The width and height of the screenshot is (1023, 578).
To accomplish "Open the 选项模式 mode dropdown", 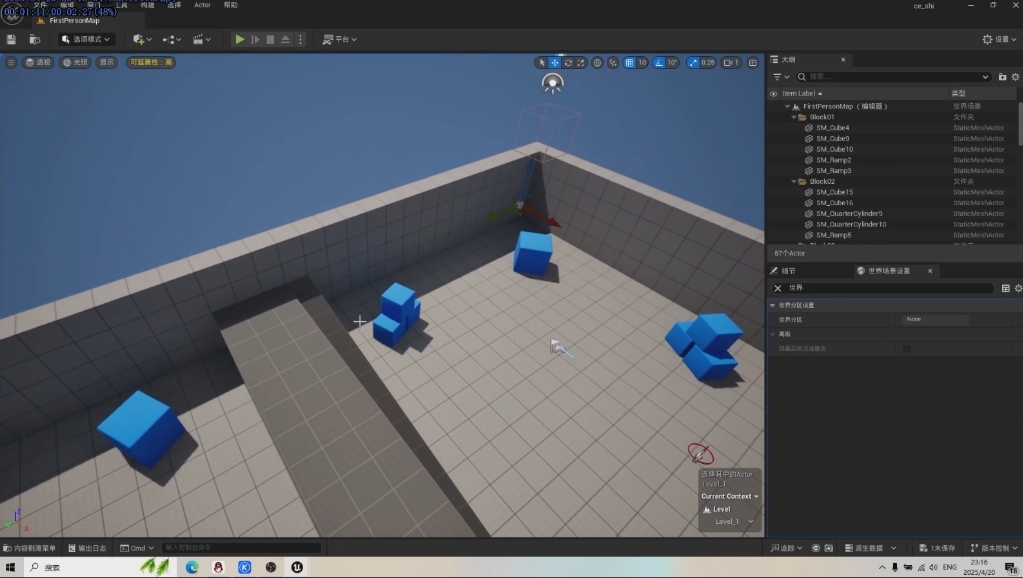I will coord(86,39).
